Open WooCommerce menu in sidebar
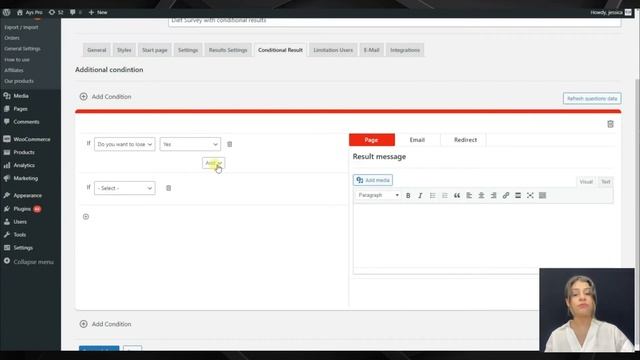 31,139
